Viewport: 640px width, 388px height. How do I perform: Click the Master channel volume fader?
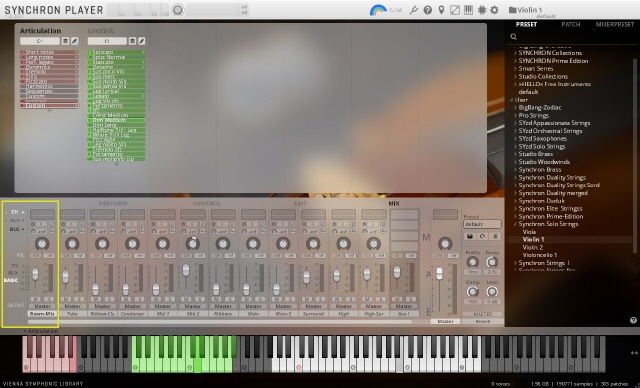tap(439, 273)
